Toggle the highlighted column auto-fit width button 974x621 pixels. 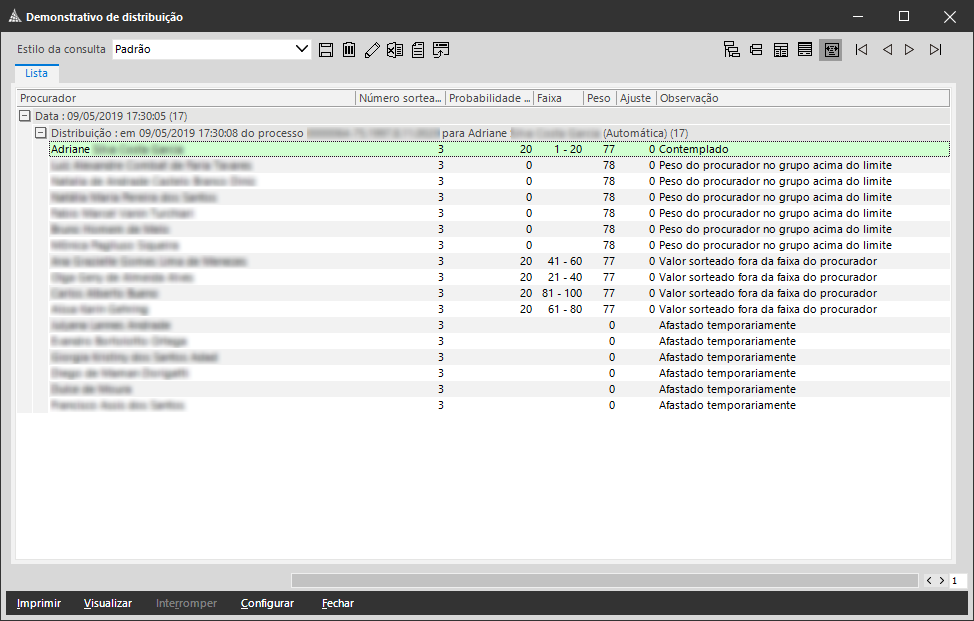[830, 50]
